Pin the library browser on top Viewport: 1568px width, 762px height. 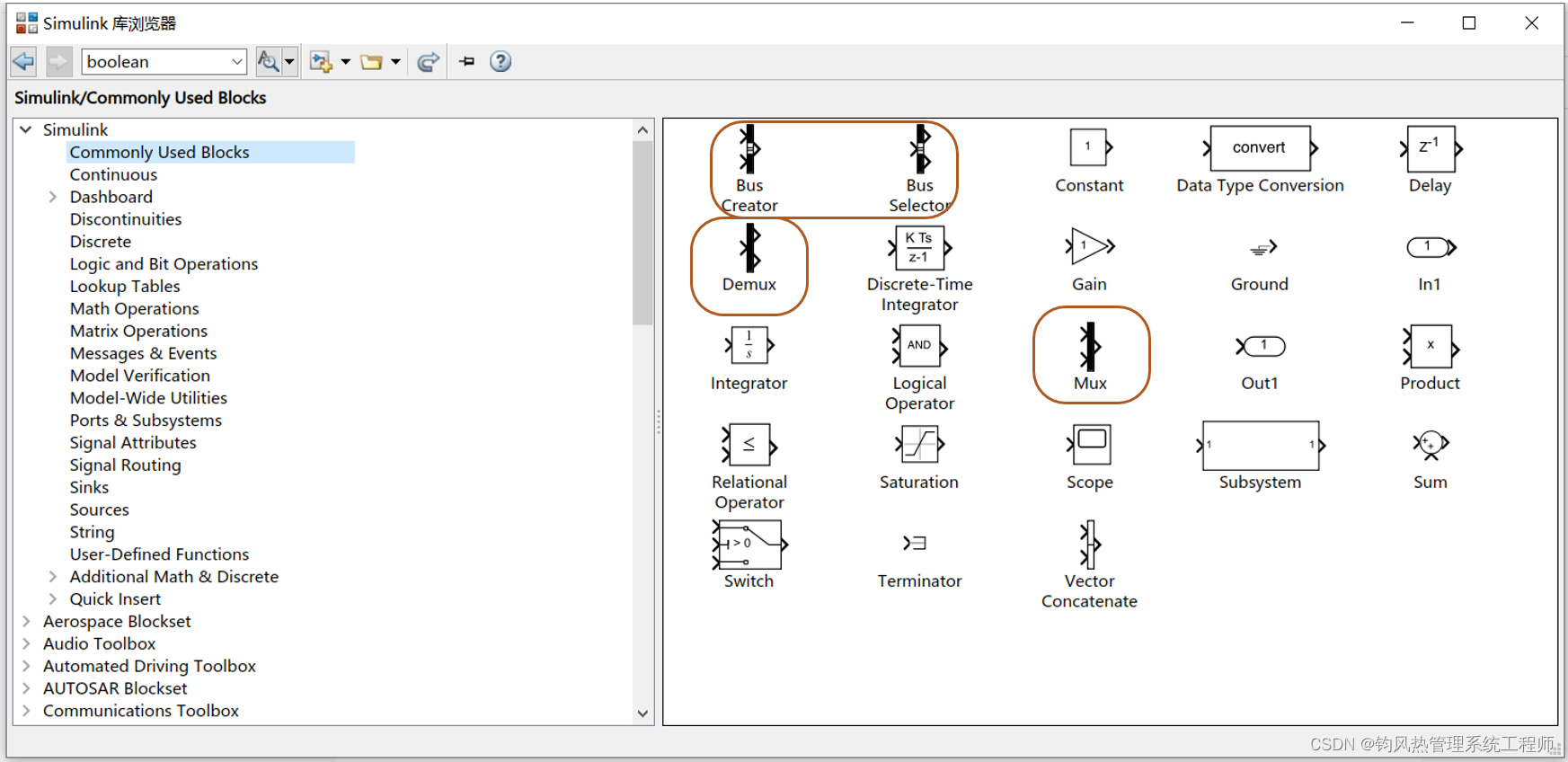(467, 61)
